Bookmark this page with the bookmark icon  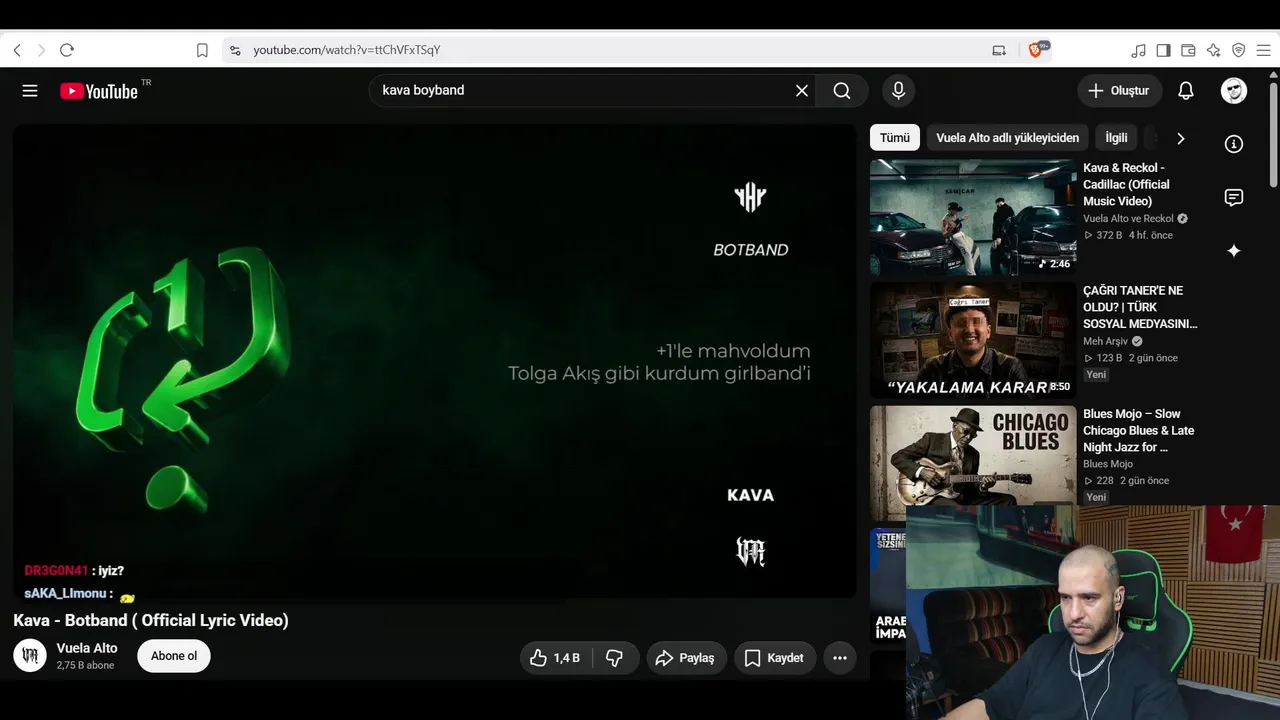pos(202,50)
